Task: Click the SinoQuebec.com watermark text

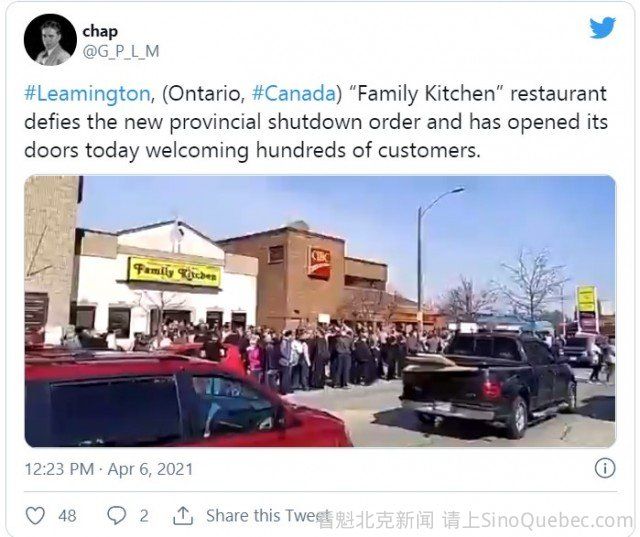Action: 557,520
